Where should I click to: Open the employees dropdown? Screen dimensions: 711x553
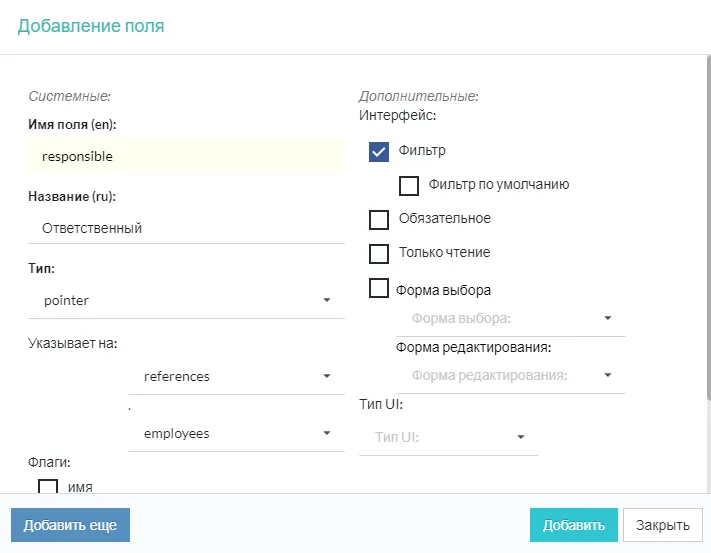click(x=236, y=434)
